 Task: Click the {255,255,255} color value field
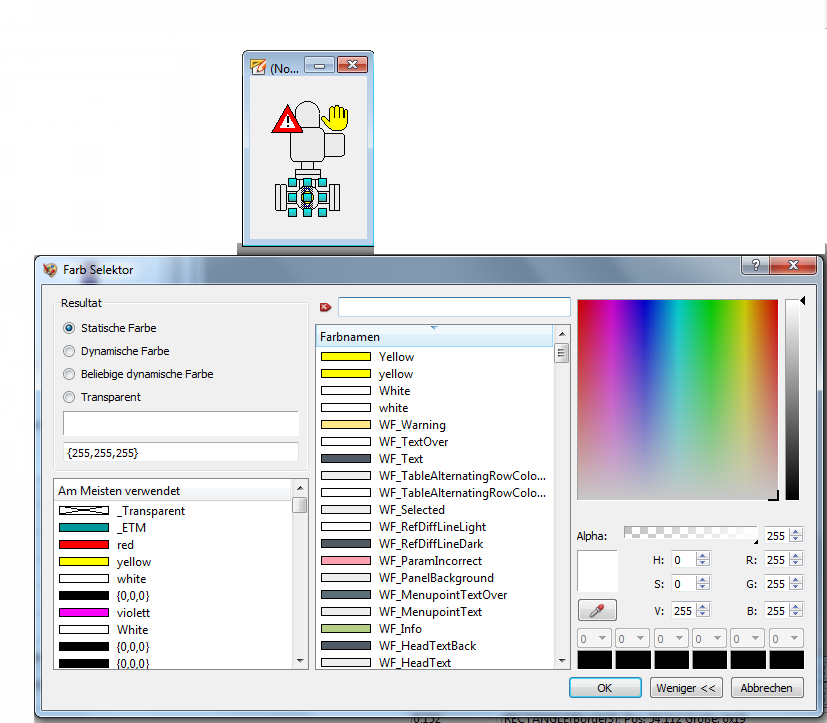click(181, 452)
